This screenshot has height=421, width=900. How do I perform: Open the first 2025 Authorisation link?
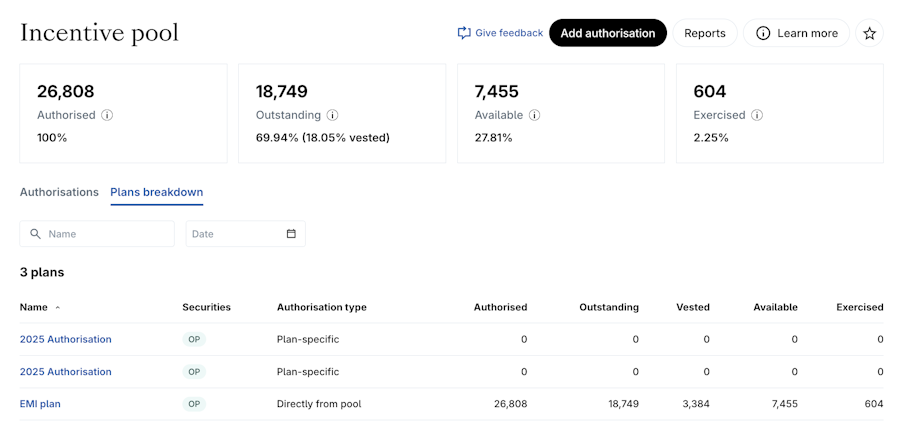pos(66,339)
